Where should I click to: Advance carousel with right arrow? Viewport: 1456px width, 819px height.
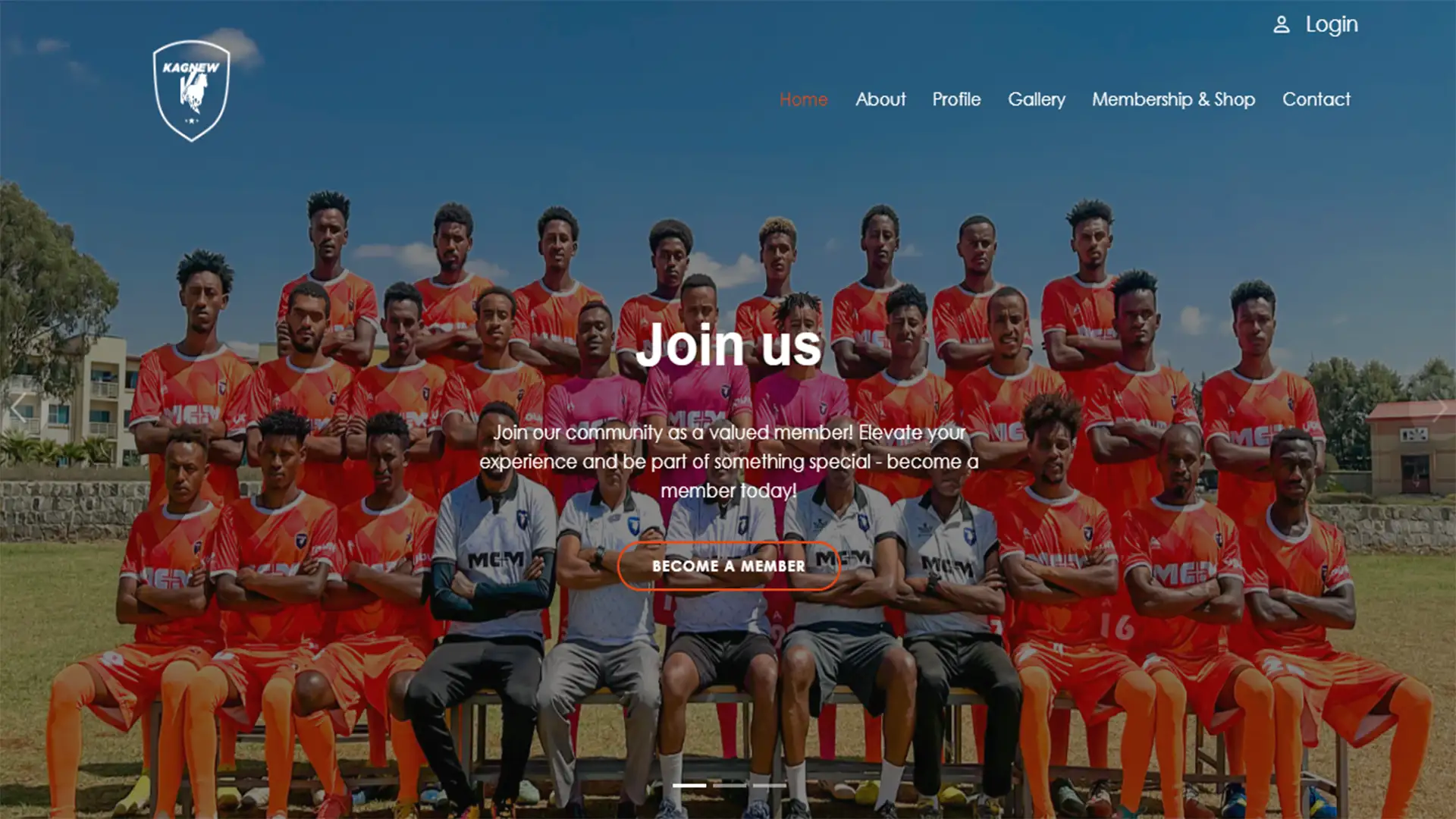[x=1438, y=409]
